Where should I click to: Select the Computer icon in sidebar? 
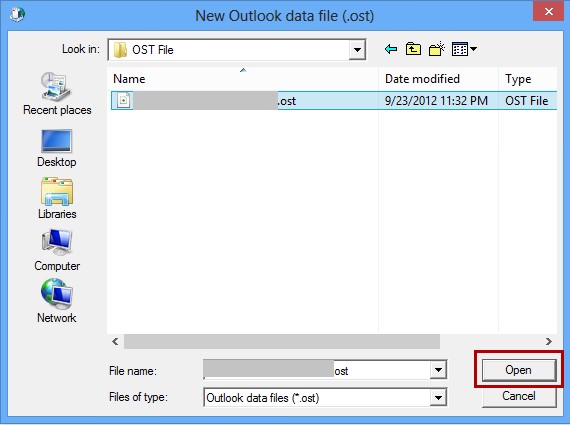coord(57,250)
